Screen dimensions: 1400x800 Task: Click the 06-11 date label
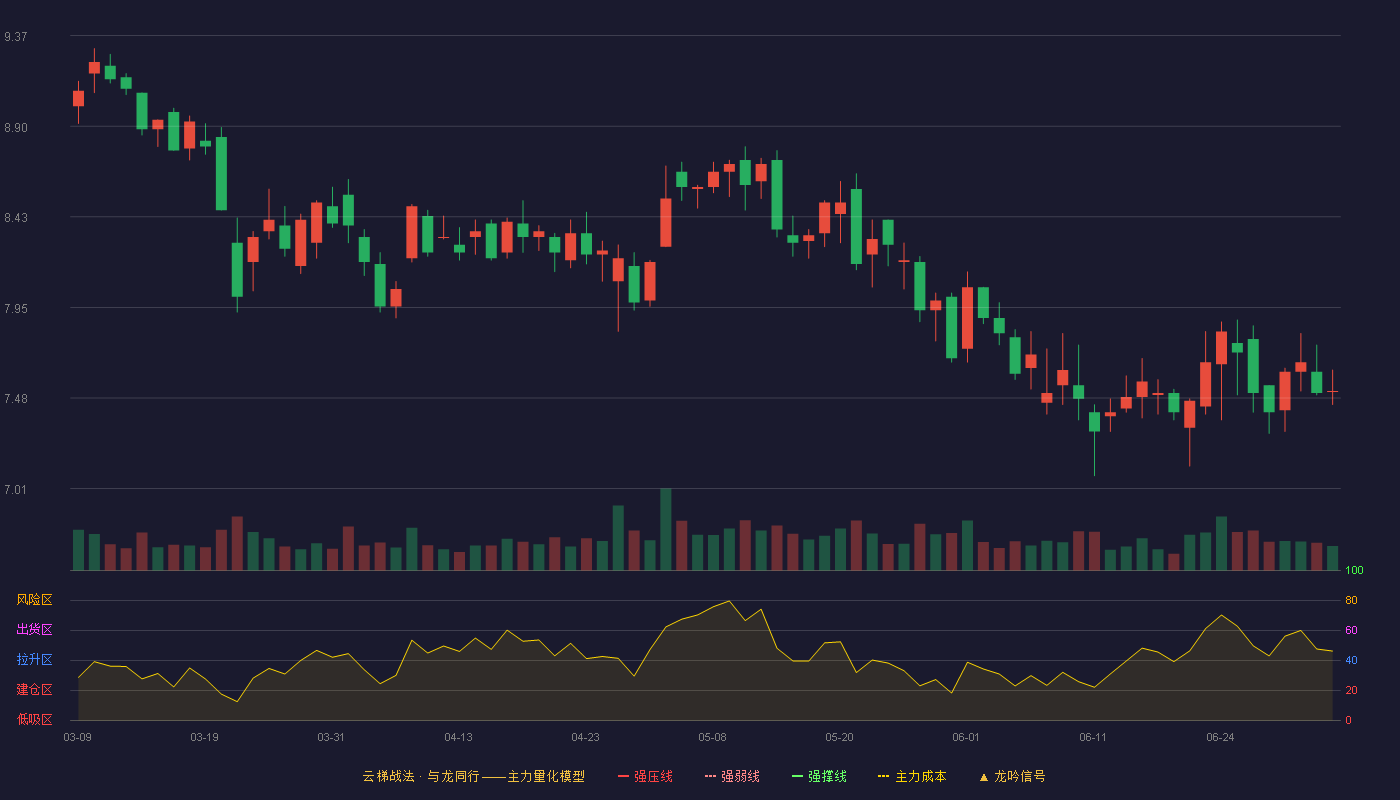pyautogui.click(x=1094, y=737)
